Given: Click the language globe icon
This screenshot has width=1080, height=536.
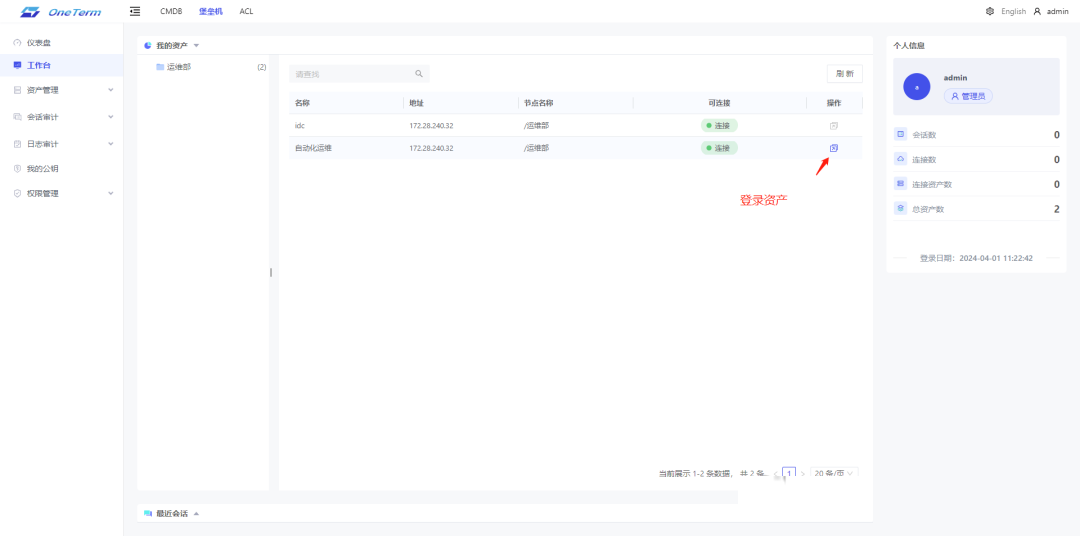Looking at the screenshot, I should [990, 11].
